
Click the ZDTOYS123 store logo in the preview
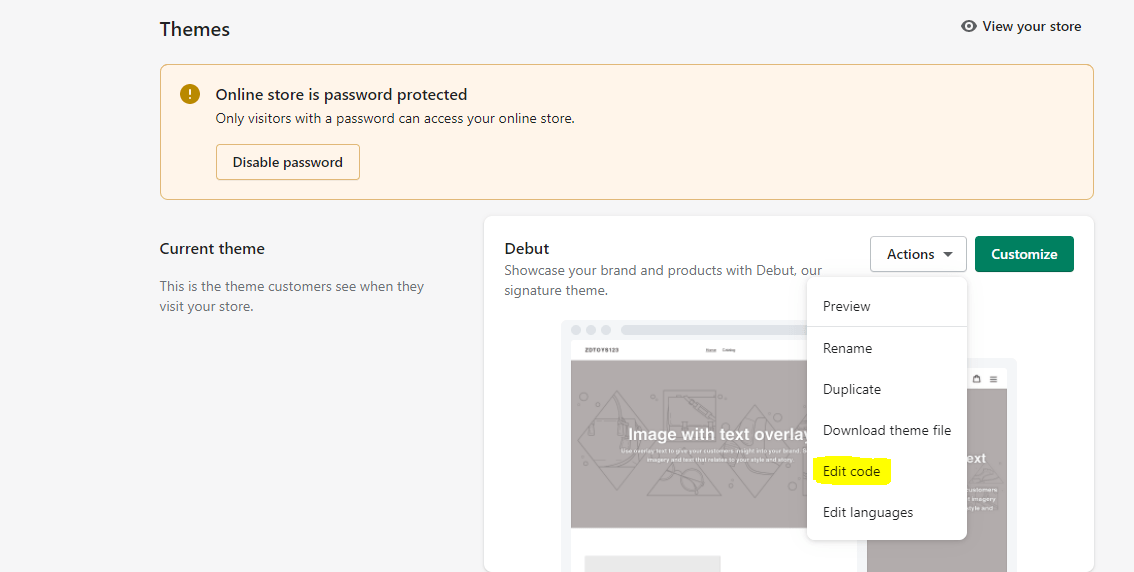[x=601, y=350]
